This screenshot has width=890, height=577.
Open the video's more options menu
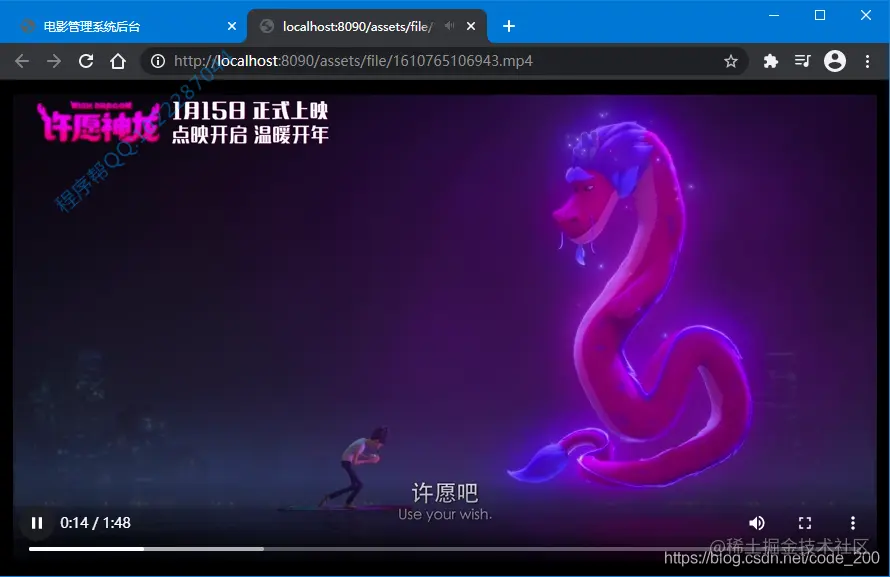(853, 522)
